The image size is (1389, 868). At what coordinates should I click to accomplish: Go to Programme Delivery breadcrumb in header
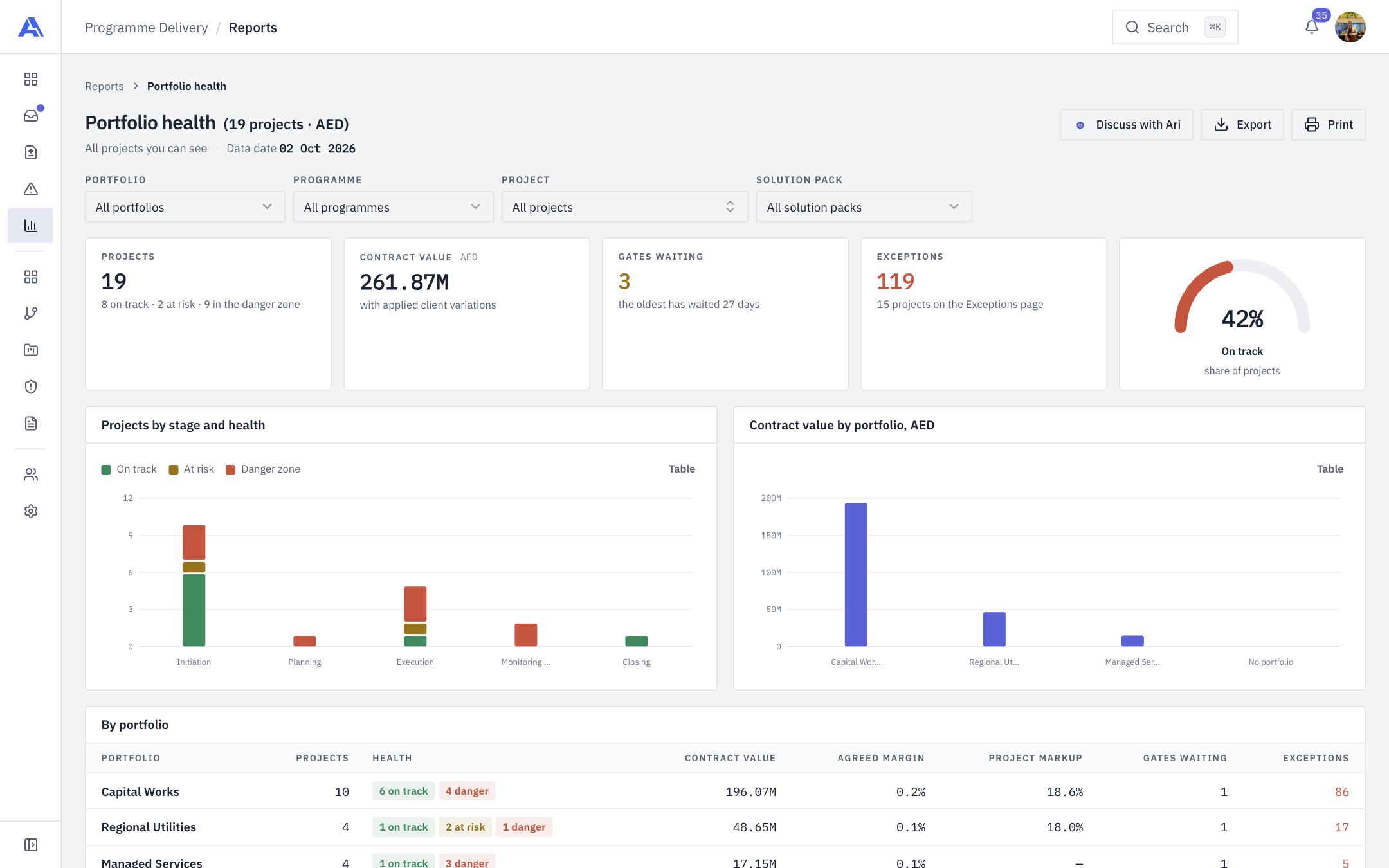(x=147, y=28)
